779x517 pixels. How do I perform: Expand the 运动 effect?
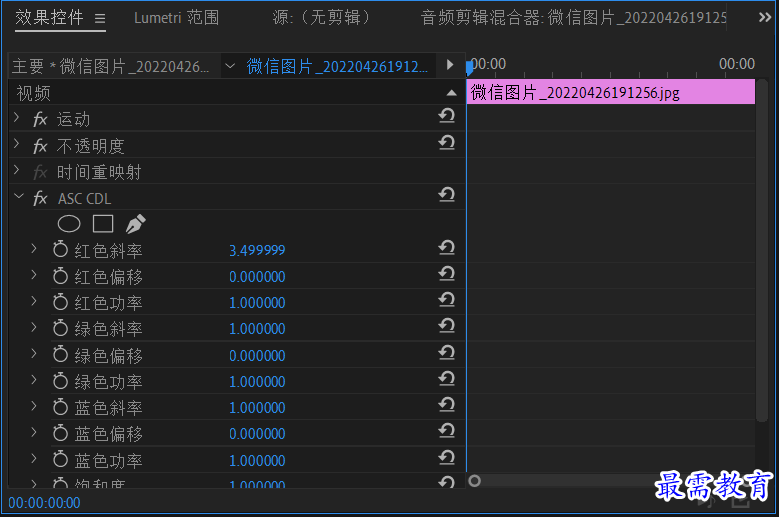pos(17,117)
